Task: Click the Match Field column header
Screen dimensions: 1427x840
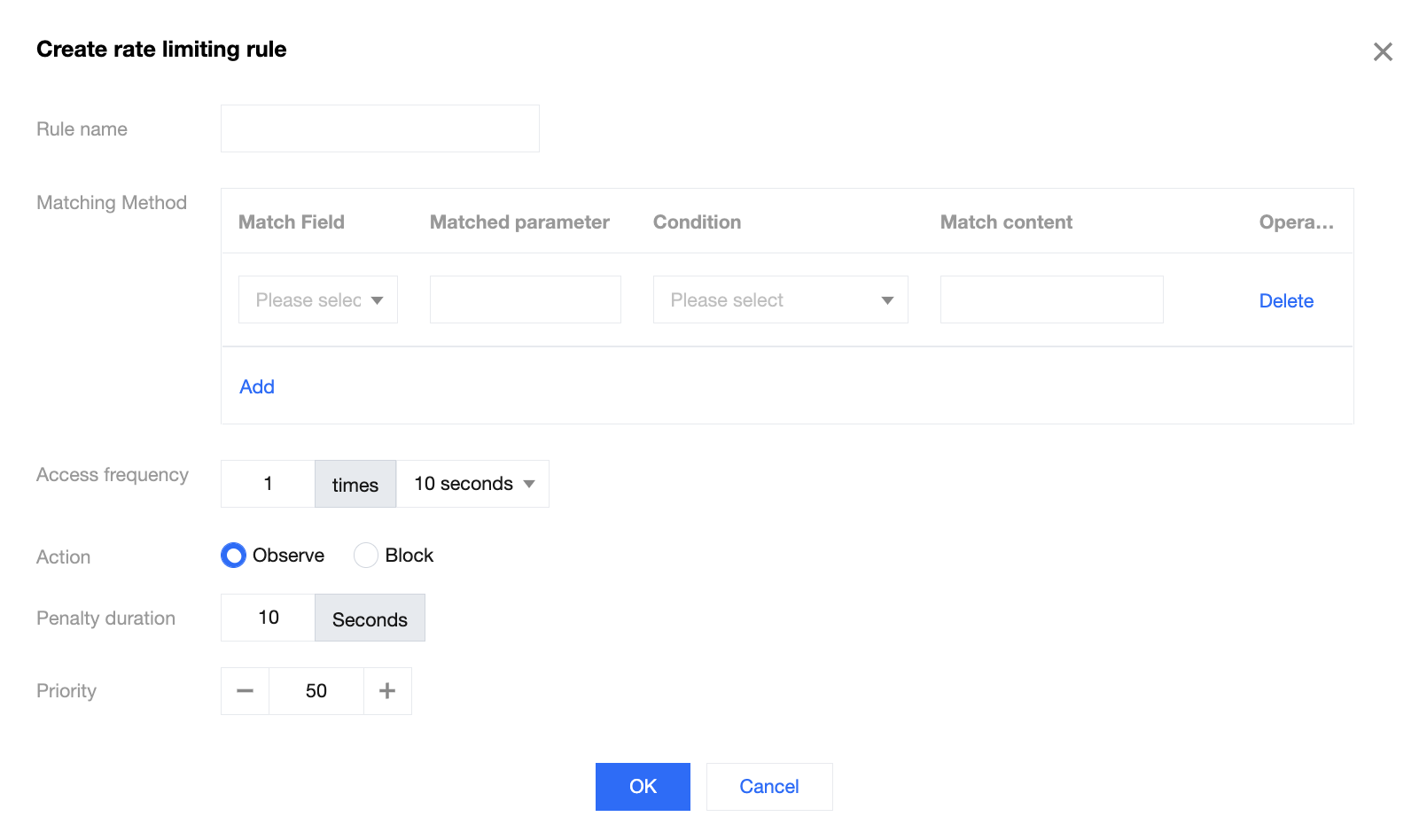Action: point(292,222)
